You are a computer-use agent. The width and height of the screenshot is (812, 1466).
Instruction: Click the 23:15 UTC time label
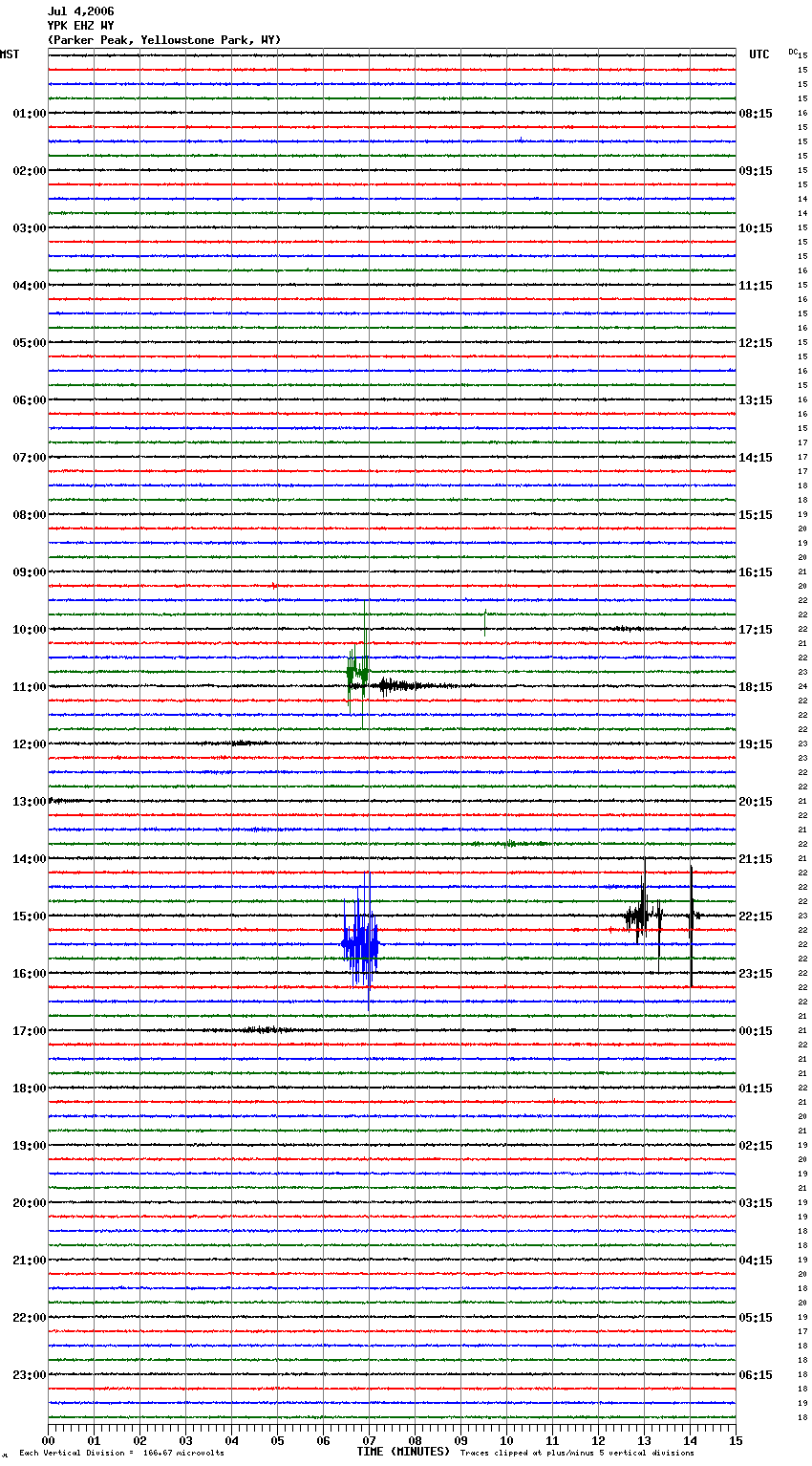click(x=756, y=974)
